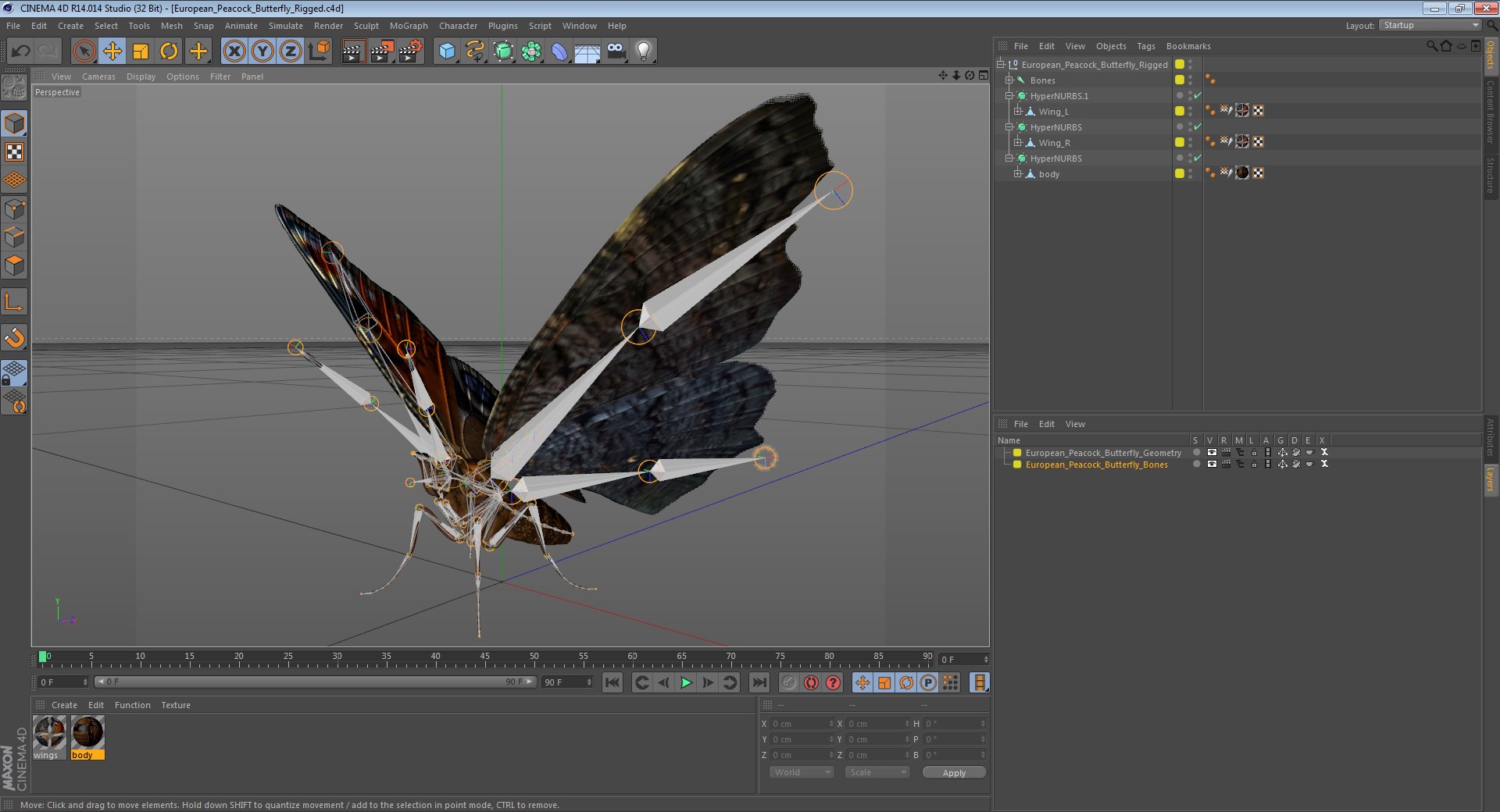Open the Scale mode dropdown
The image size is (1500, 812).
click(877, 772)
